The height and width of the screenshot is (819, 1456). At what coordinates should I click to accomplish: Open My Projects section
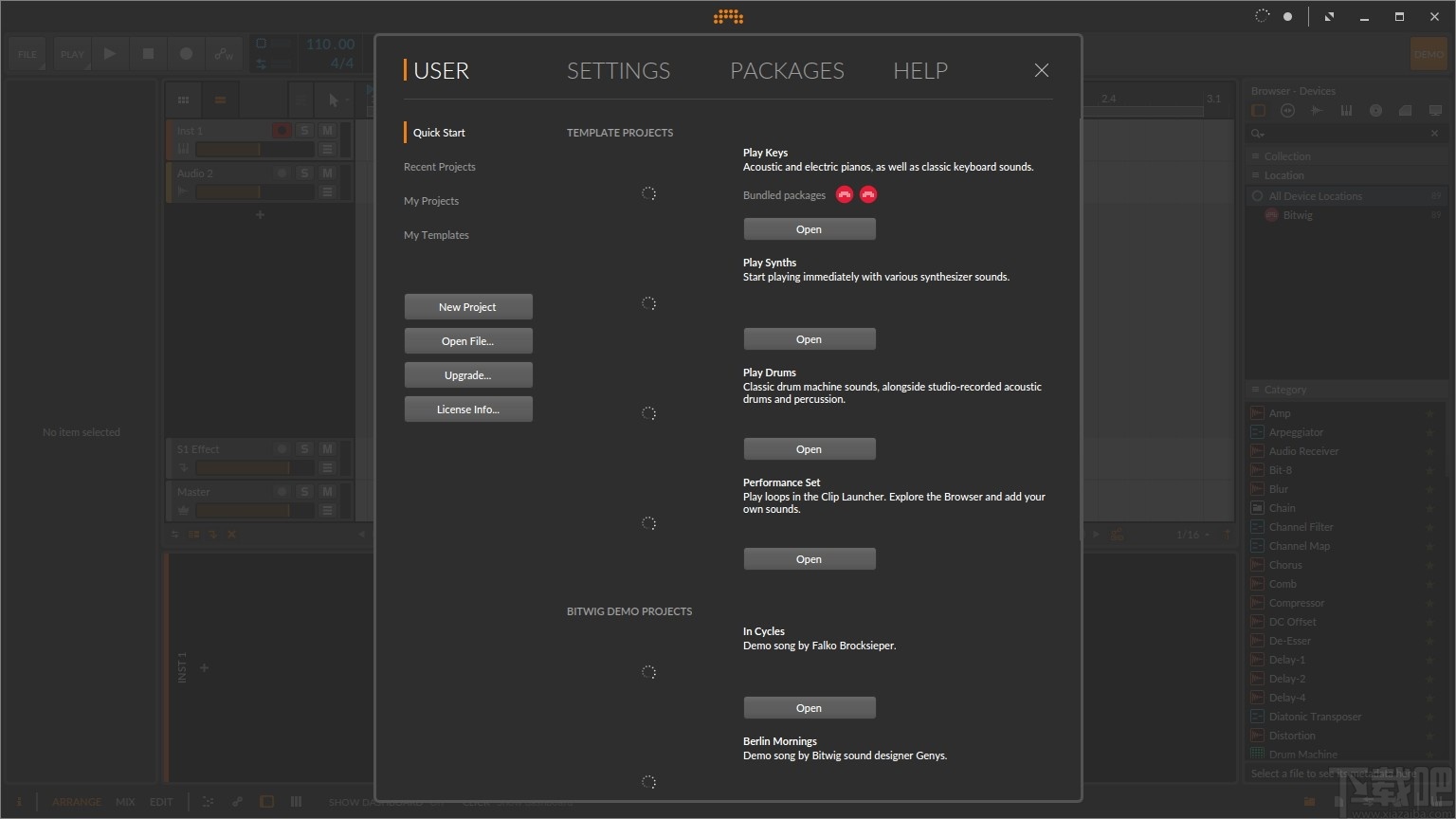tap(431, 201)
